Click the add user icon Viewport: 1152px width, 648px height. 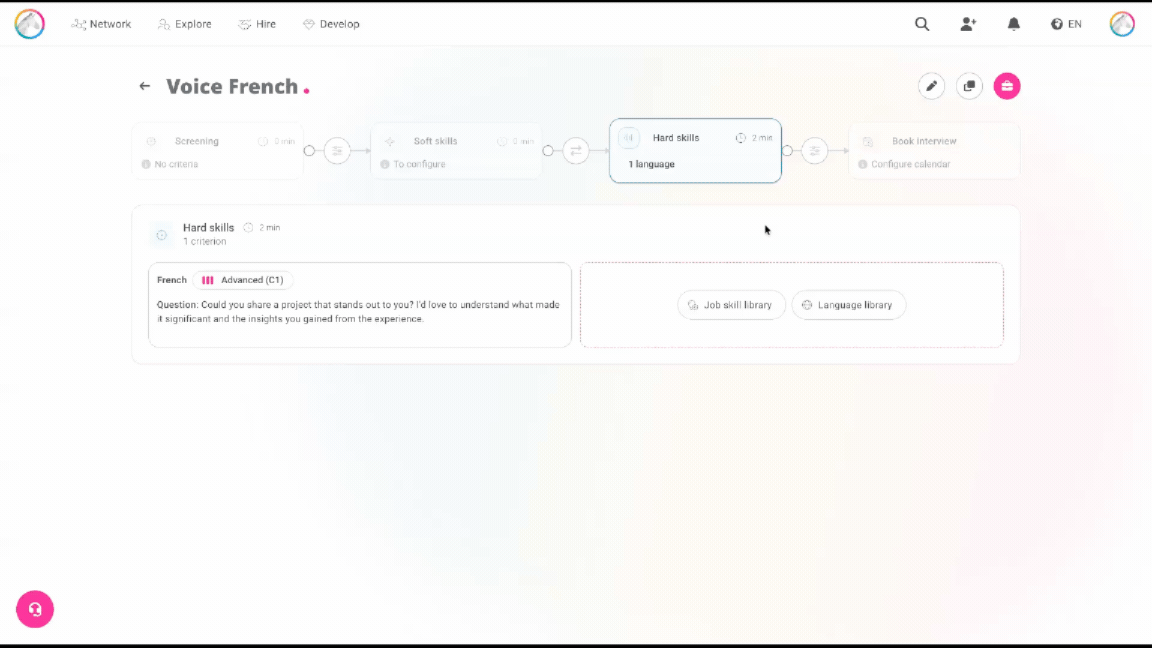click(968, 24)
